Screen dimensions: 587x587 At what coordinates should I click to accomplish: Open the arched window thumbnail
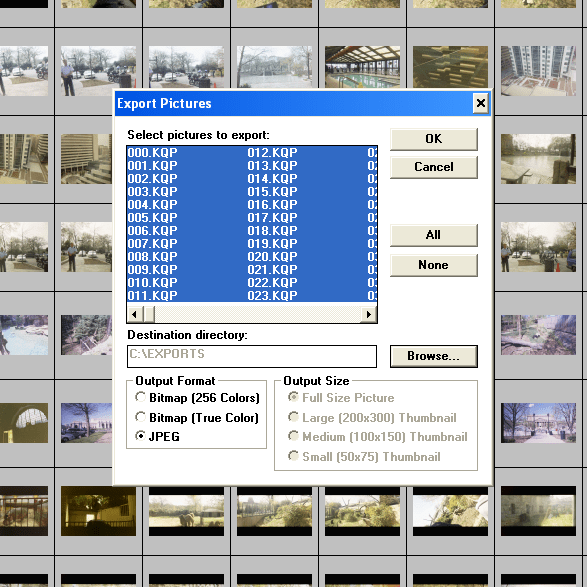tap(24, 423)
